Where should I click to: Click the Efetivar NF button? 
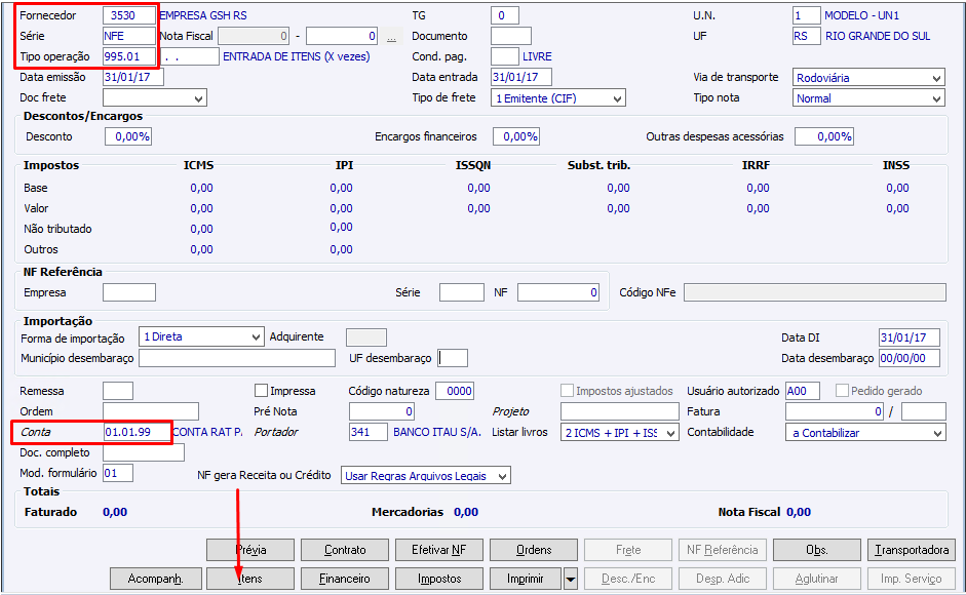[439, 550]
